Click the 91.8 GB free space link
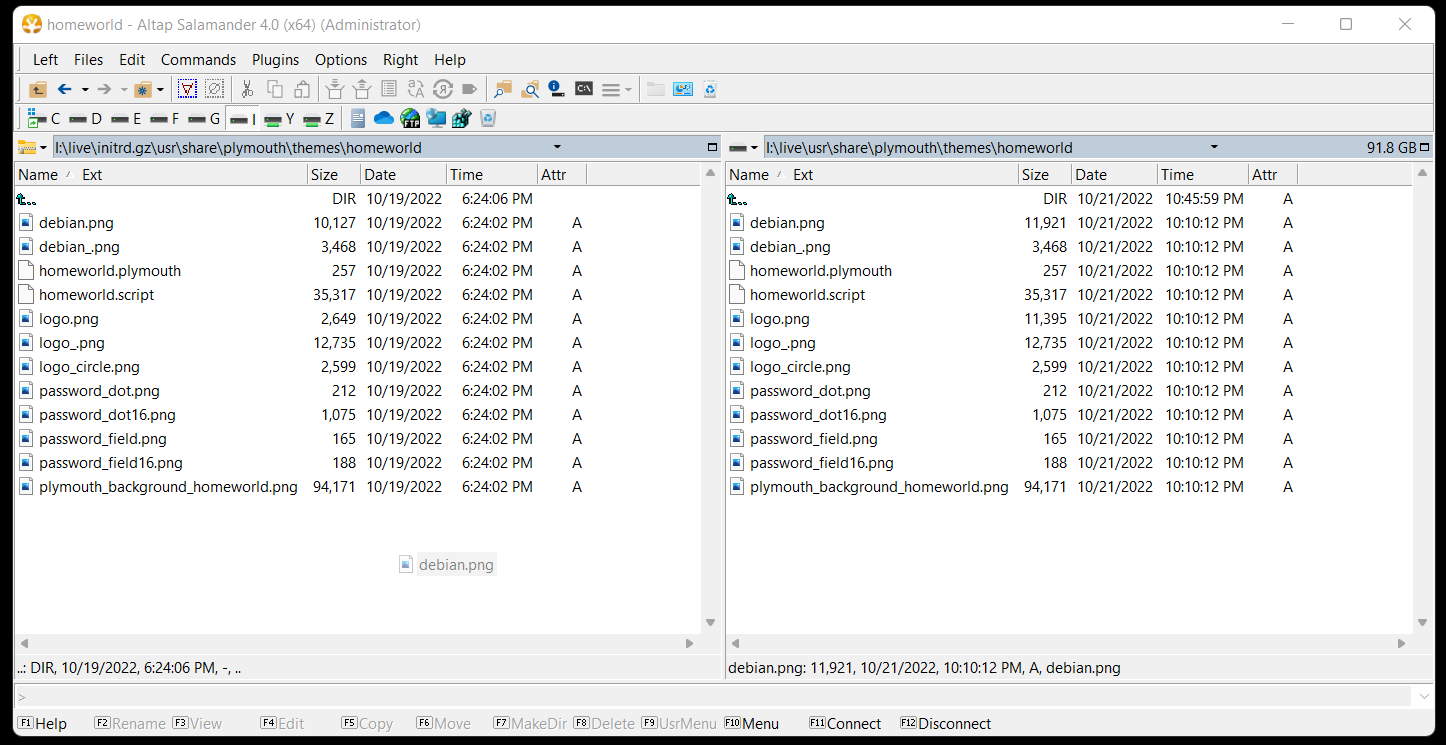Image resolution: width=1446 pixels, height=745 pixels. [1391, 148]
